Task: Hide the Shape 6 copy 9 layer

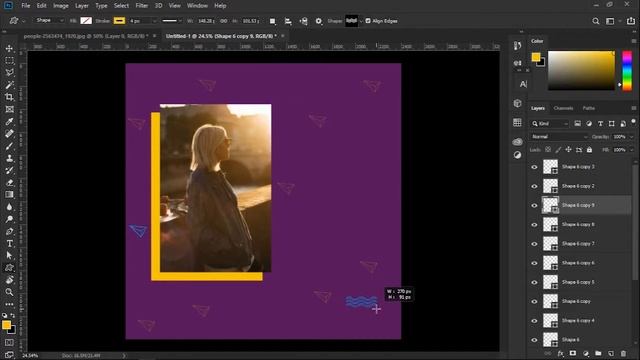Action: pyautogui.click(x=534, y=205)
